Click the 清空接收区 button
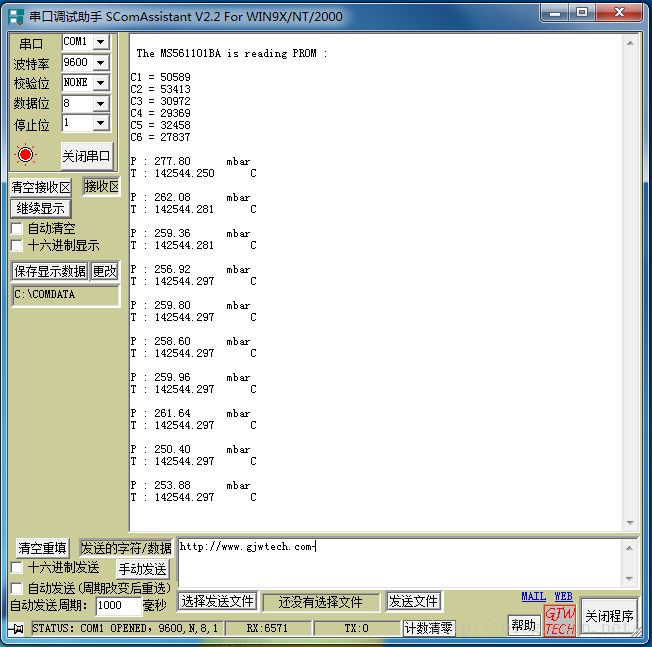The width and height of the screenshot is (652, 647). point(41,187)
